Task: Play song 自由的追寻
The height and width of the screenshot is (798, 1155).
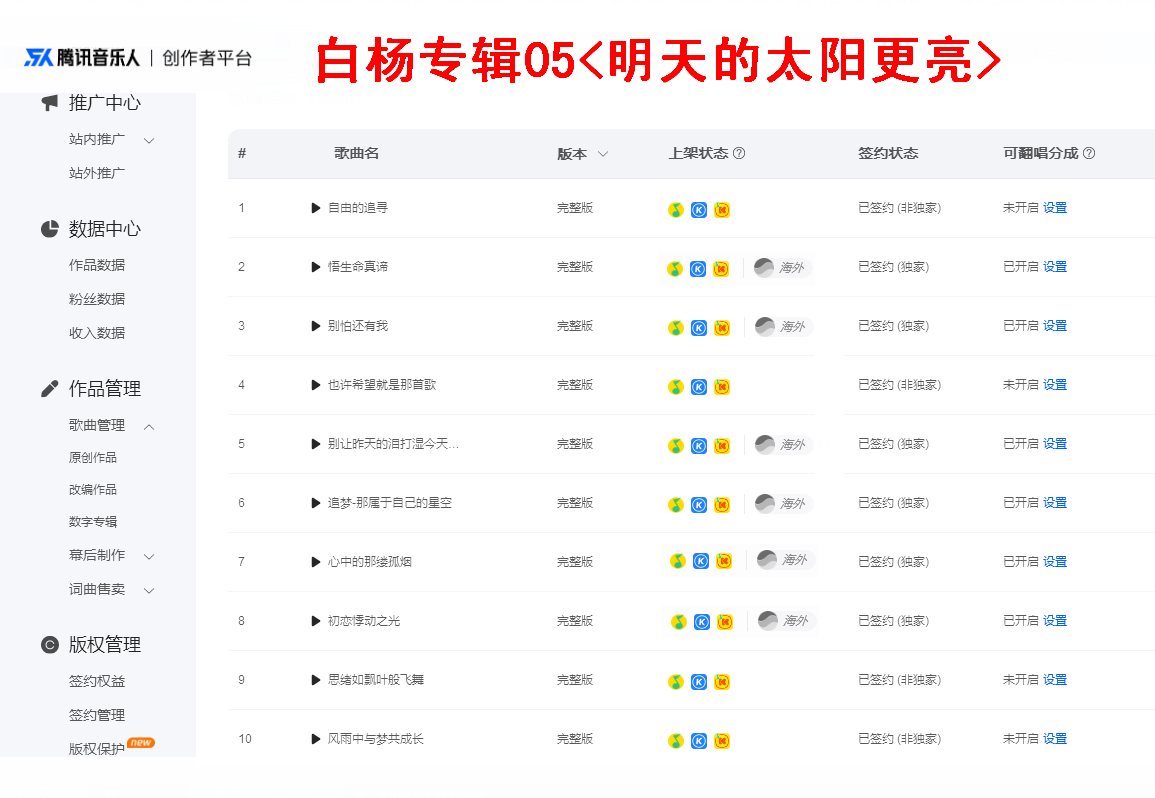Action: (x=315, y=209)
